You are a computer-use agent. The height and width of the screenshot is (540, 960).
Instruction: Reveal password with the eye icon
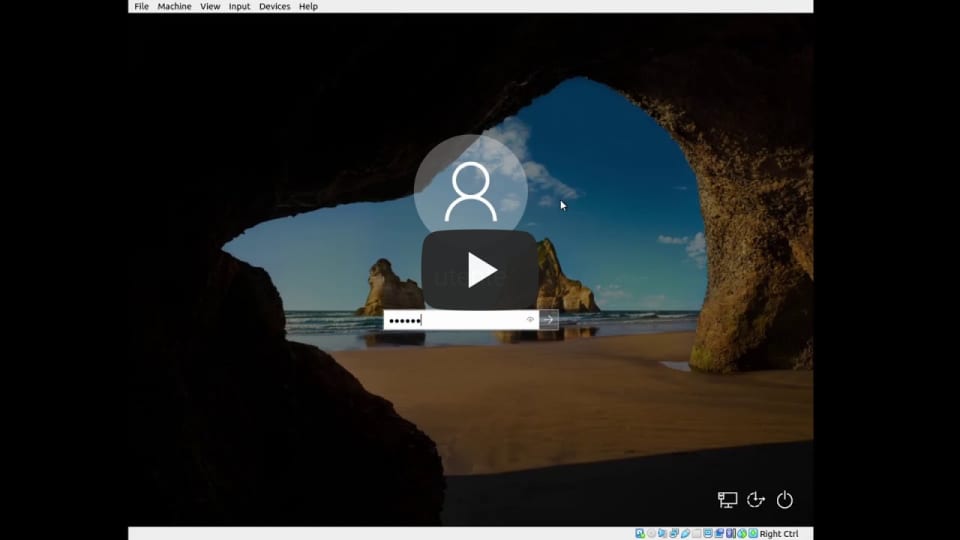[530, 320]
